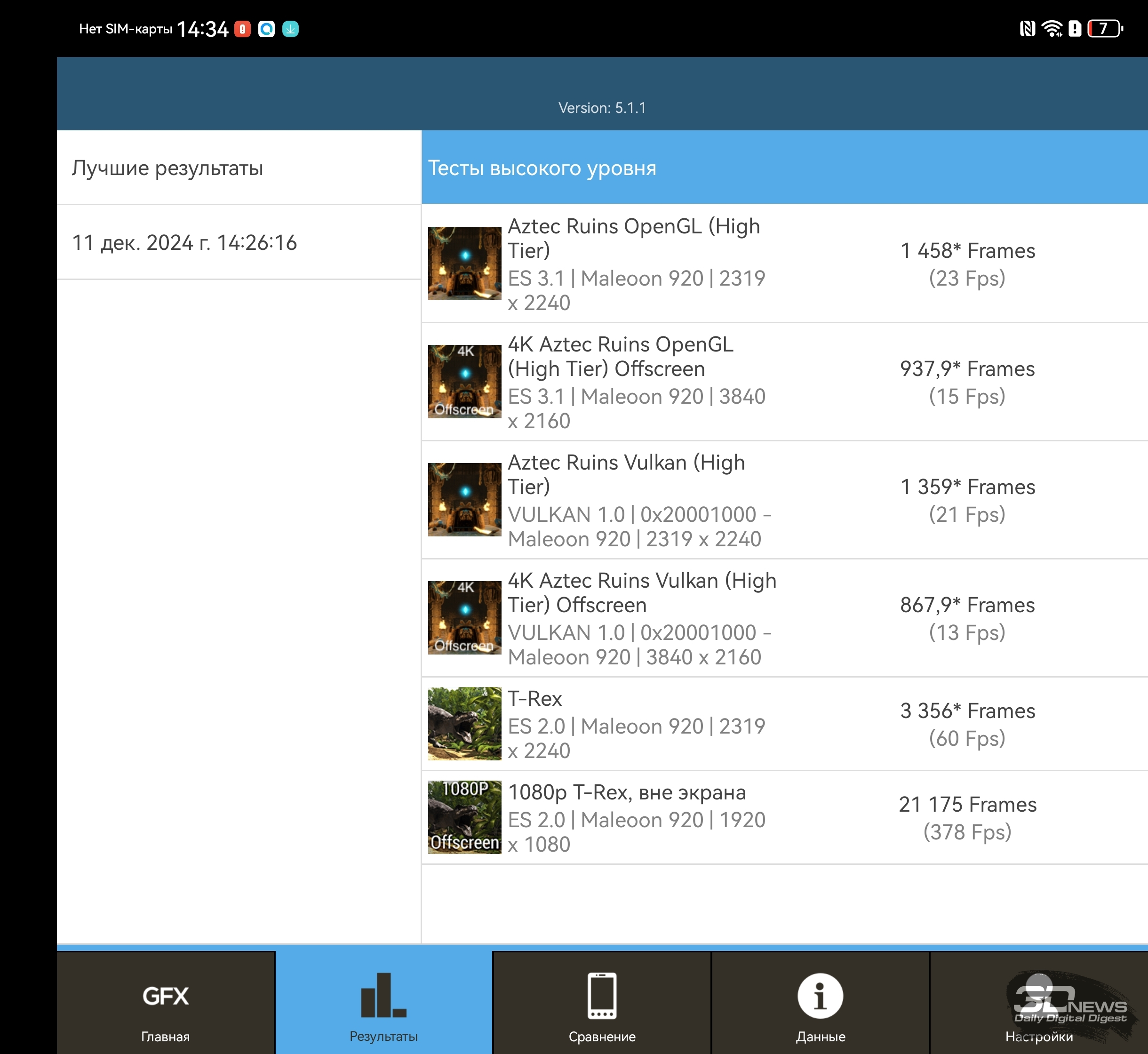Click the 867,9* Frames score
The height and width of the screenshot is (1054, 1148).
pyautogui.click(x=968, y=605)
